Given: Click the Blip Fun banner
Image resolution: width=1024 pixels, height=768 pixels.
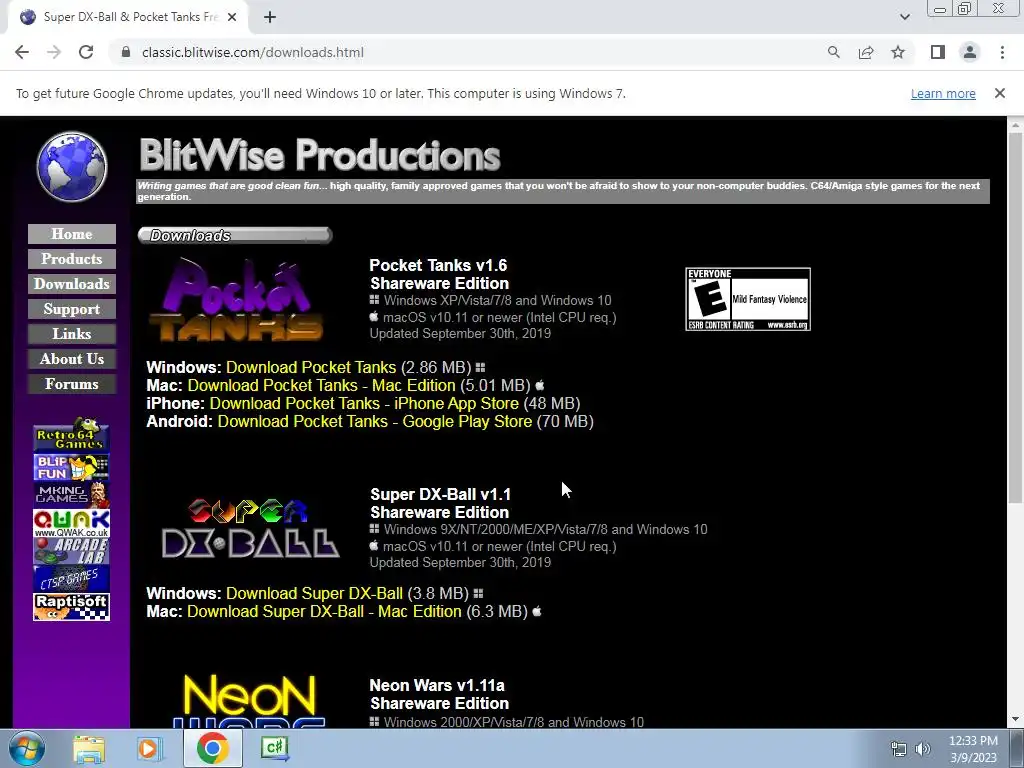Looking at the screenshot, I should [71, 467].
